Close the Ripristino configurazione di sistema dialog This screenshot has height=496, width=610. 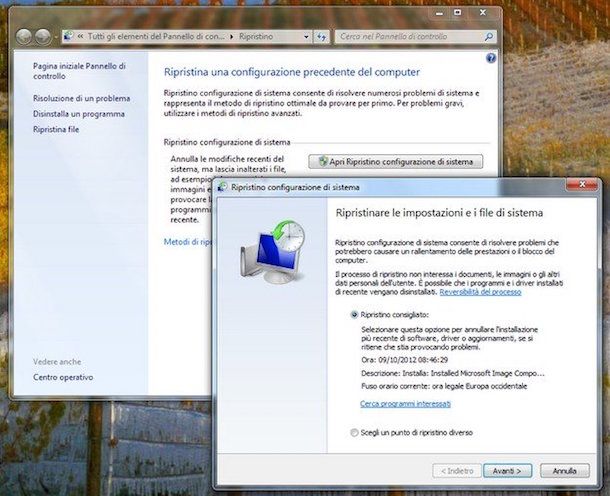582,184
